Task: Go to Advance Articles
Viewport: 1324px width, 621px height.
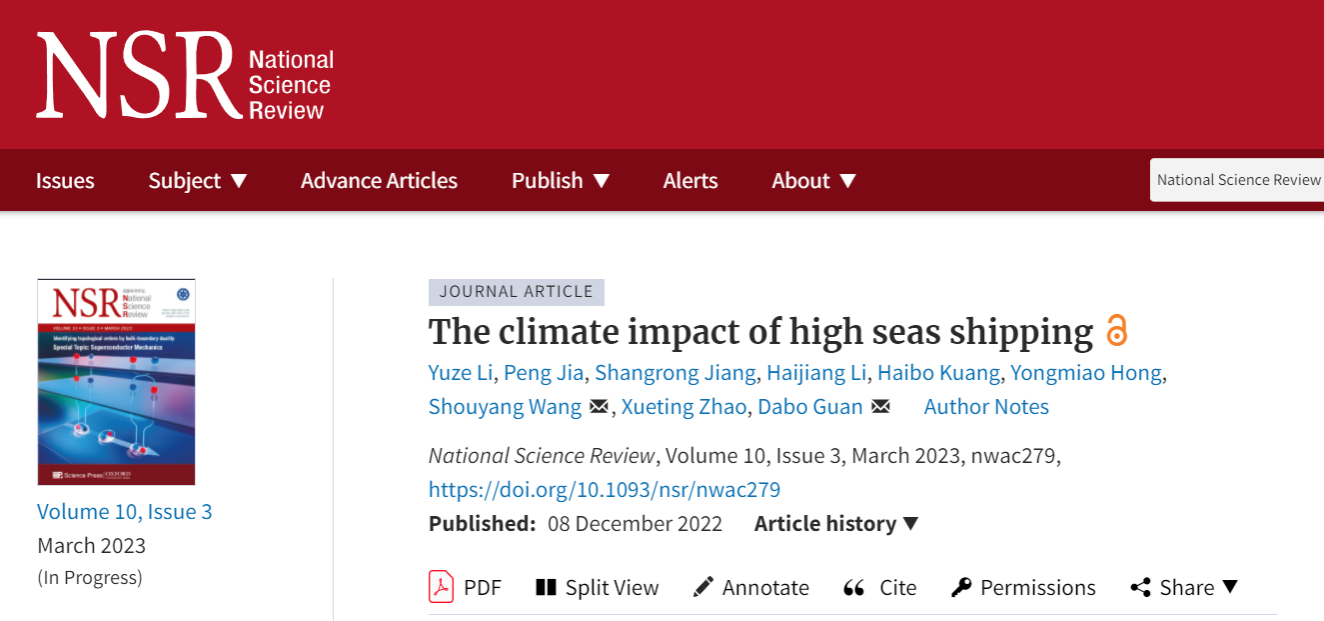Action: (x=379, y=181)
